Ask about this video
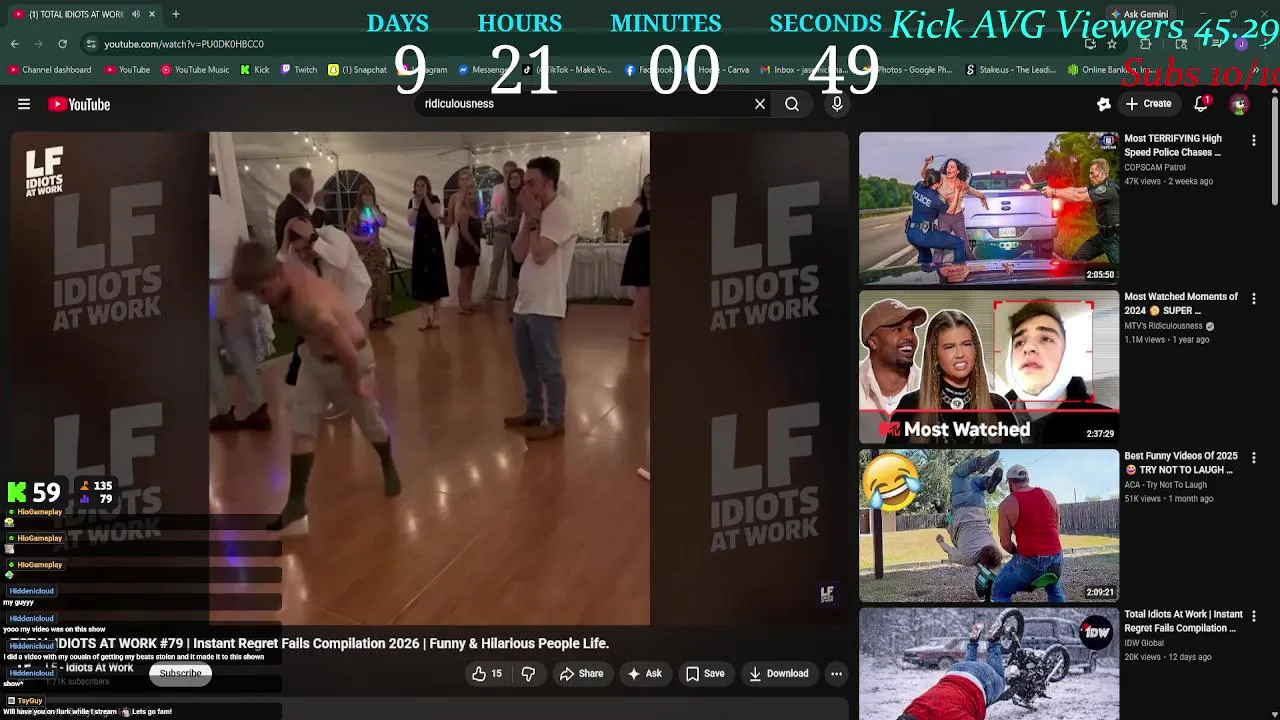Viewport: 1280px width, 720px height. 644,674
